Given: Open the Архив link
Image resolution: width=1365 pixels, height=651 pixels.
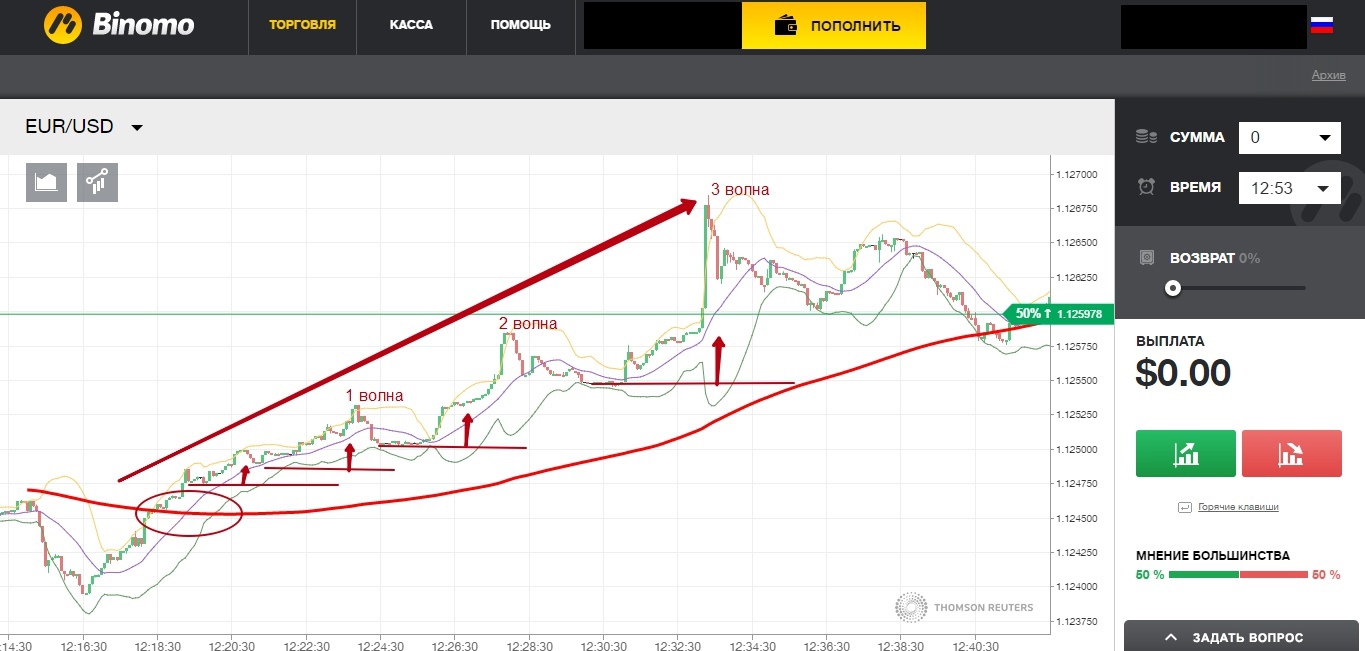Looking at the screenshot, I should click(x=1328, y=76).
